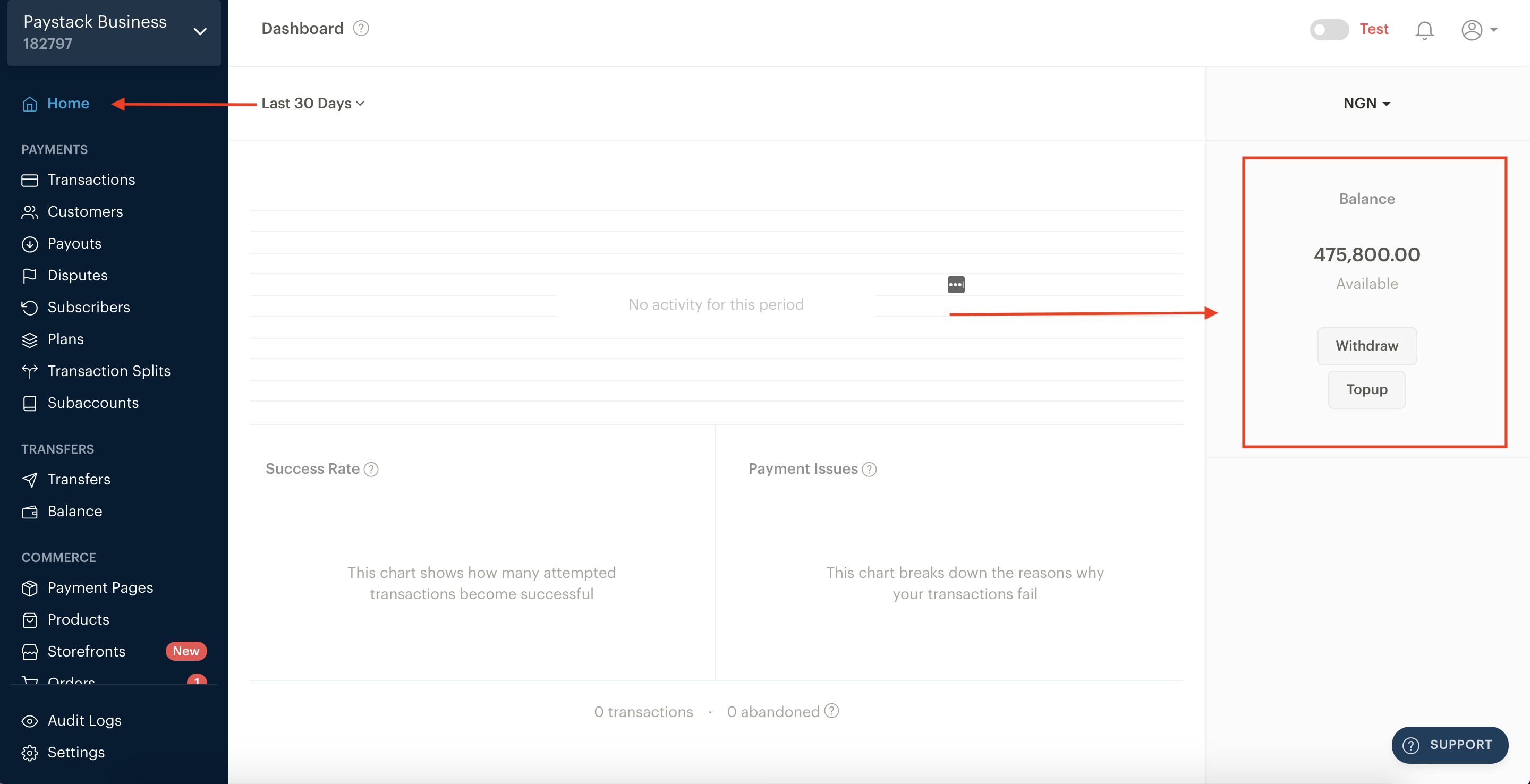Select the Home menu item
1530x784 pixels.
[x=68, y=103]
